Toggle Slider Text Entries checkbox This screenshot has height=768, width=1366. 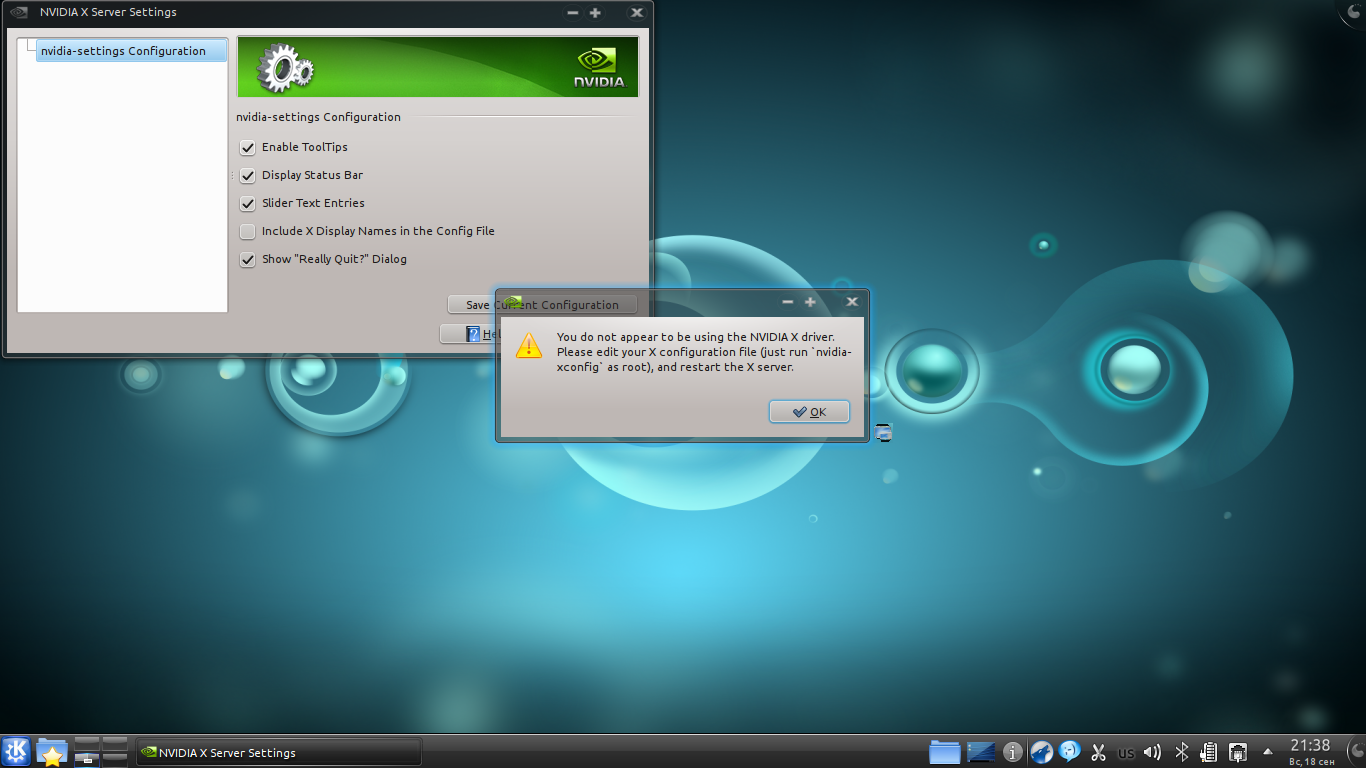pyautogui.click(x=248, y=203)
